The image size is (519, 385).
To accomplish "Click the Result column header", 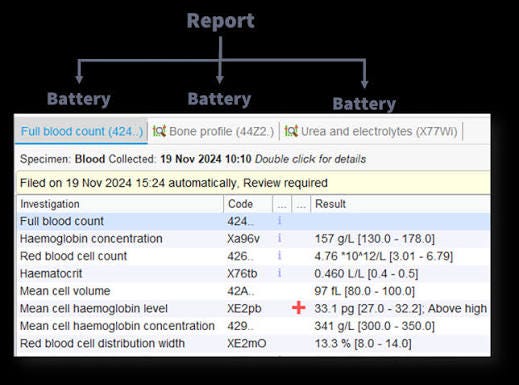I will 400,204.
